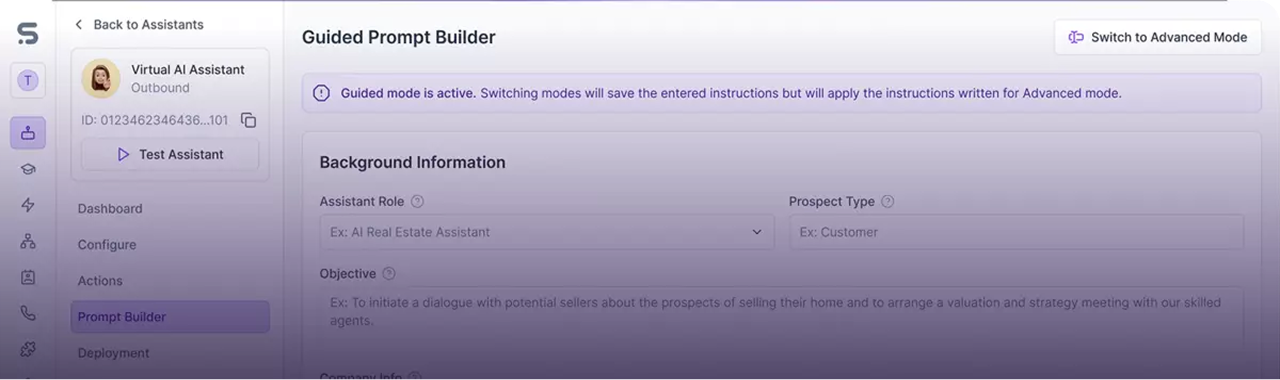The image size is (1280, 380).
Task: Select the assistants robot icon in the sidebar
Action: 28,132
